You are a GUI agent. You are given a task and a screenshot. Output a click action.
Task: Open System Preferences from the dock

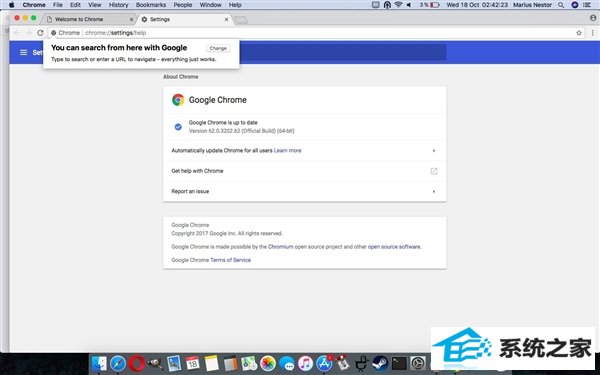(417, 364)
